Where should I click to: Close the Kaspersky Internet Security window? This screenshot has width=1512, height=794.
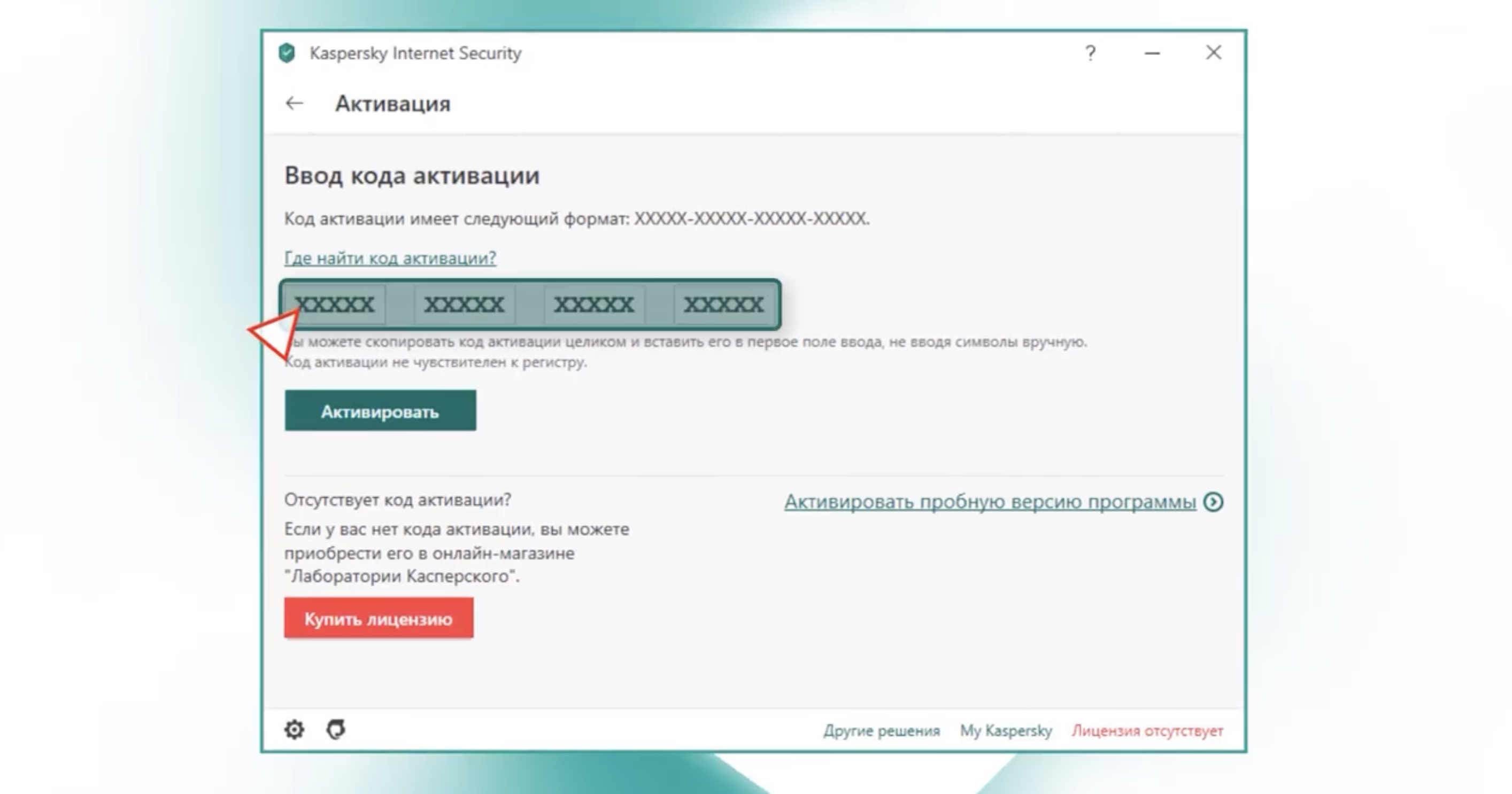point(1214,53)
